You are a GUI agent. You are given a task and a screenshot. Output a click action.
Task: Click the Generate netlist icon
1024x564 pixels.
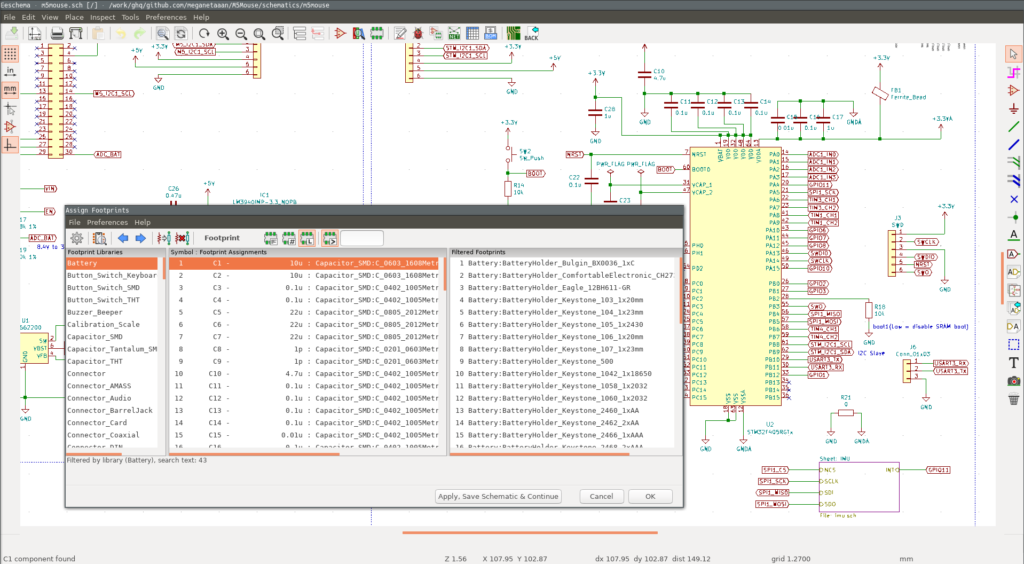click(x=455, y=33)
